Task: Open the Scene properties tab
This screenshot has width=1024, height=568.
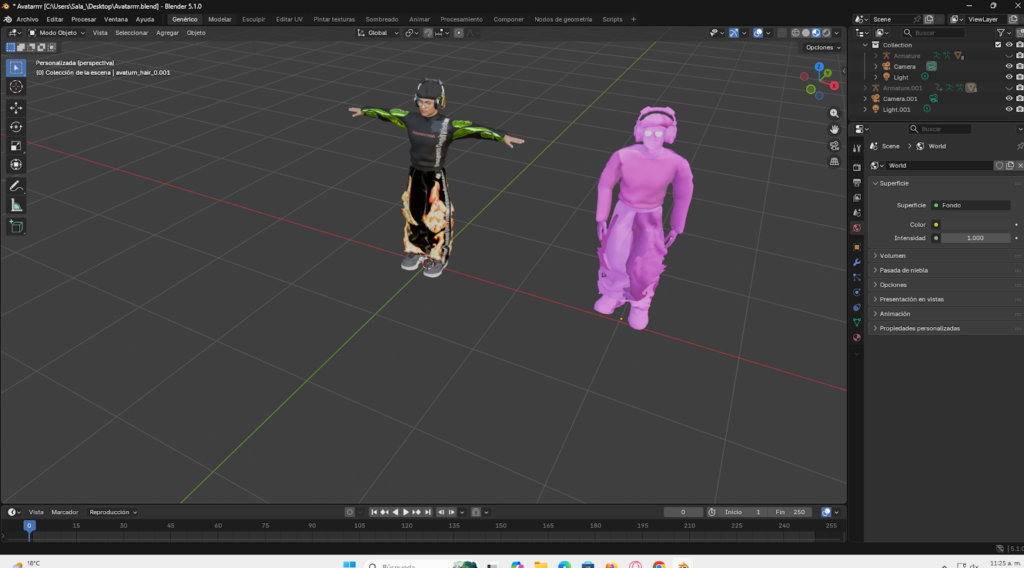Action: (x=857, y=213)
